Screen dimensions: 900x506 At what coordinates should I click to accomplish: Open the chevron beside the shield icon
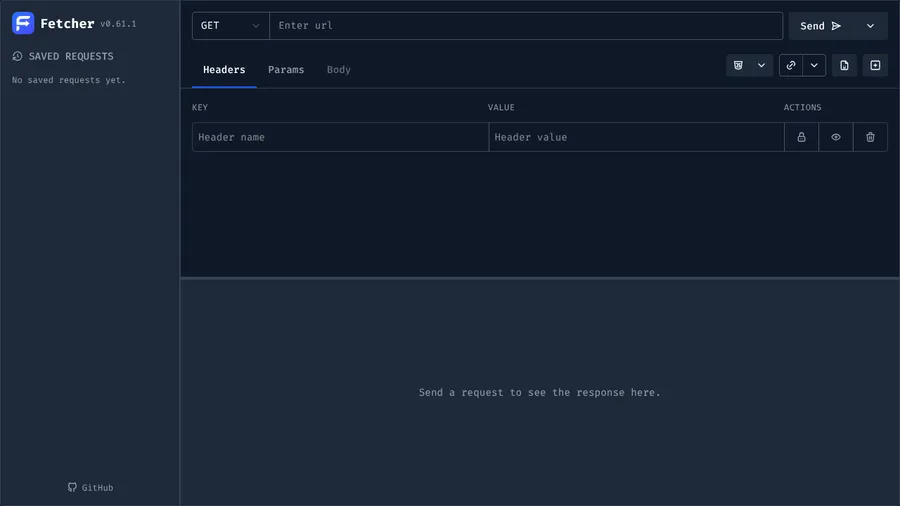click(x=761, y=65)
